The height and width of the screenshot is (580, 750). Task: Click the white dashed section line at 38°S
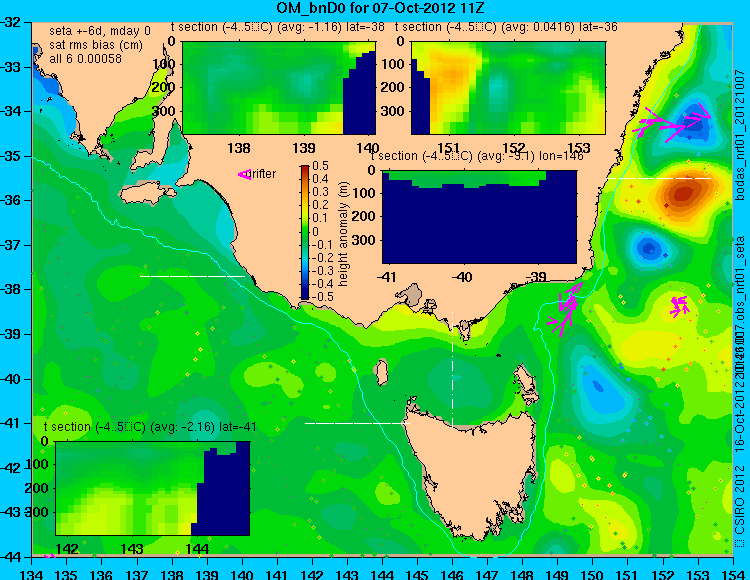[x=192, y=276]
